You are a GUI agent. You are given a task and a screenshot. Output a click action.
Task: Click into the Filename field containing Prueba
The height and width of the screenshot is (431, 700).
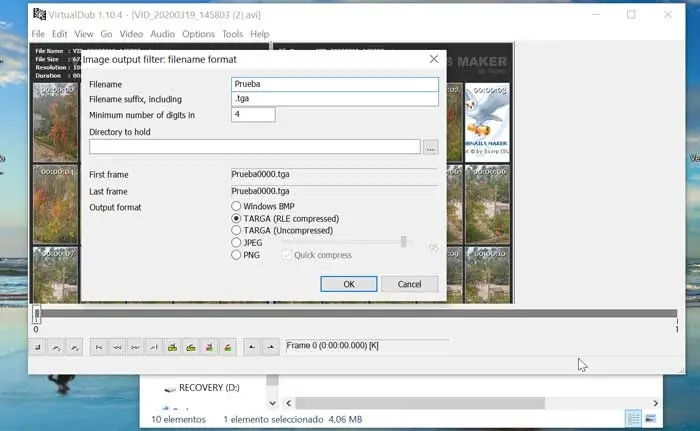click(x=335, y=84)
